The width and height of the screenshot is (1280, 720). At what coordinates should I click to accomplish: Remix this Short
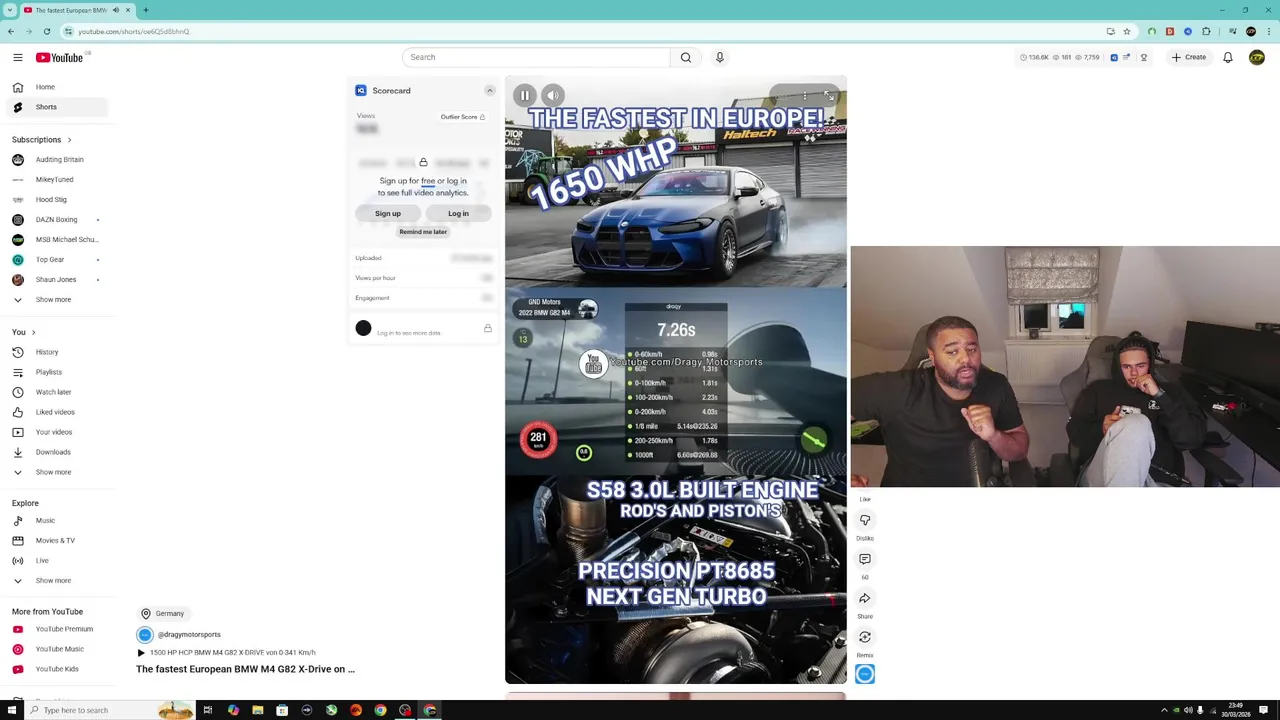coord(865,637)
